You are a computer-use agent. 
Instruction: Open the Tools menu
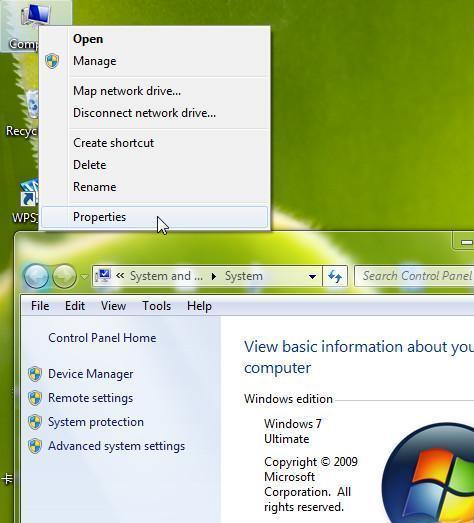coord(156,306)
